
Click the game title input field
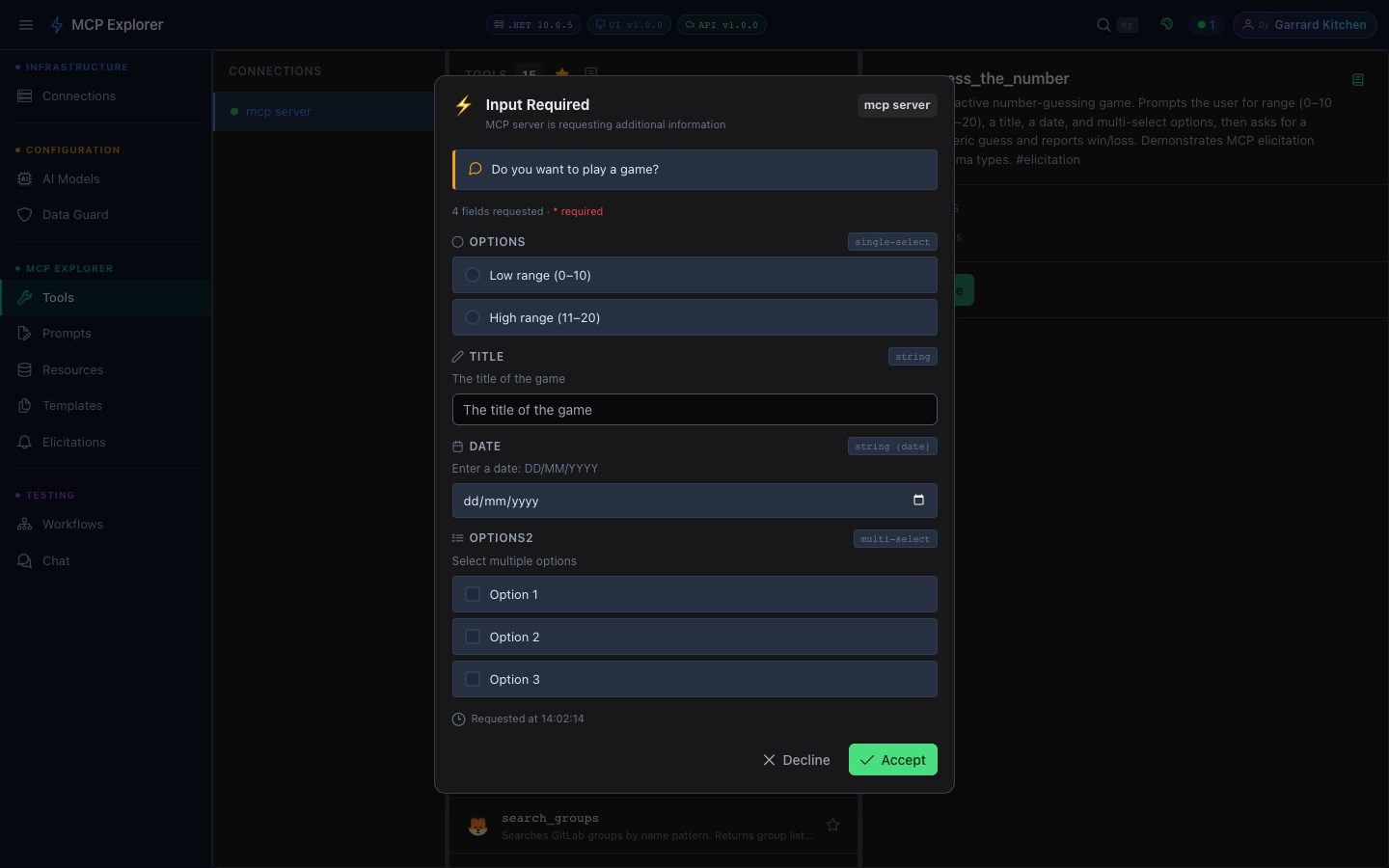694,409
